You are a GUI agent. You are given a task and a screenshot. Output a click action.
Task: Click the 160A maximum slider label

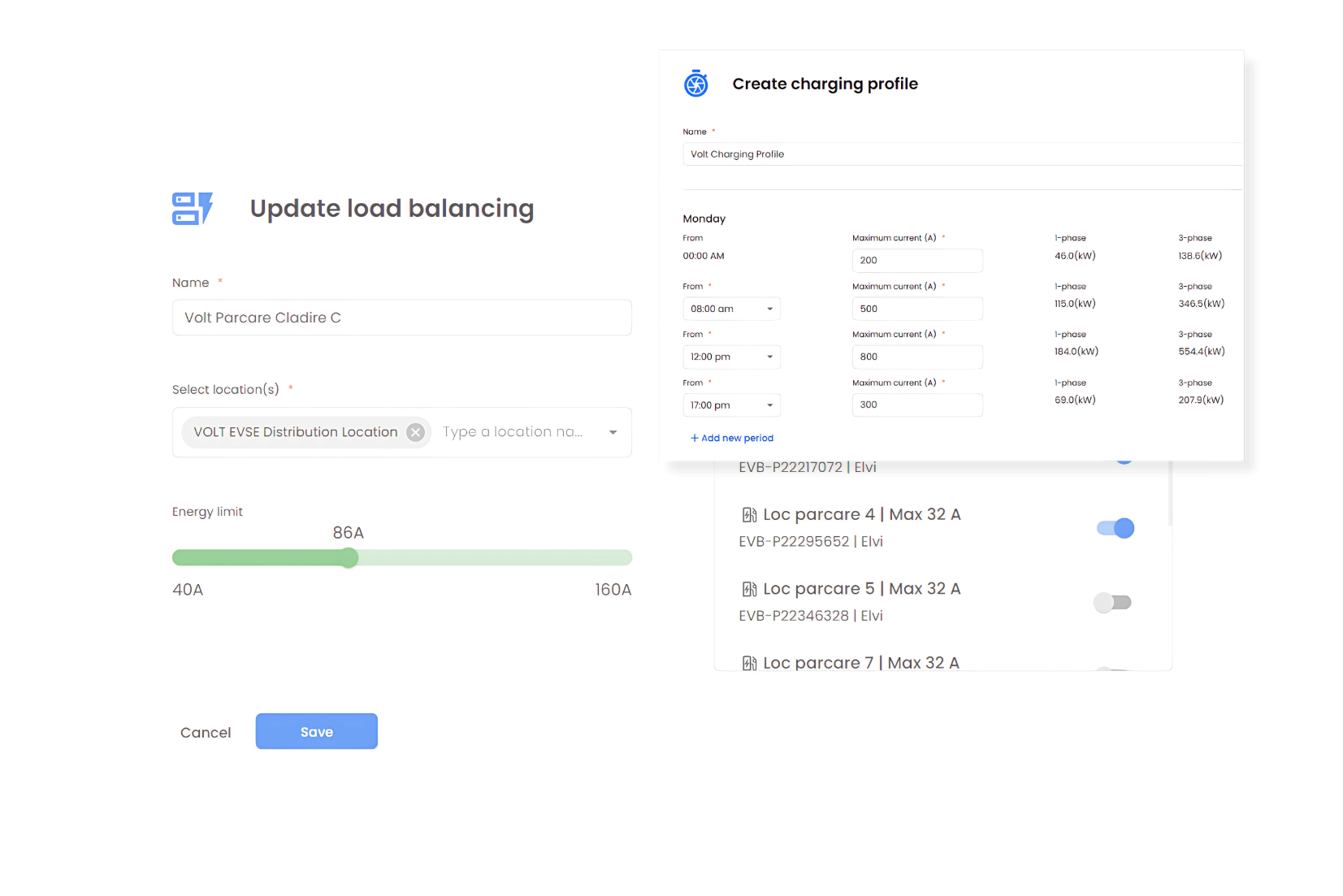tap(613, 590)
